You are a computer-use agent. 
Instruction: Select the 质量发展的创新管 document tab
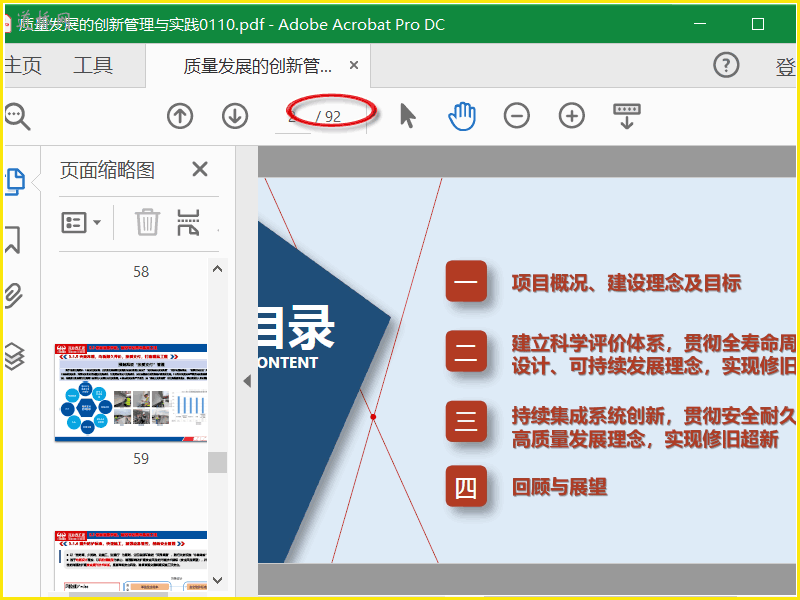click(257, 66)
